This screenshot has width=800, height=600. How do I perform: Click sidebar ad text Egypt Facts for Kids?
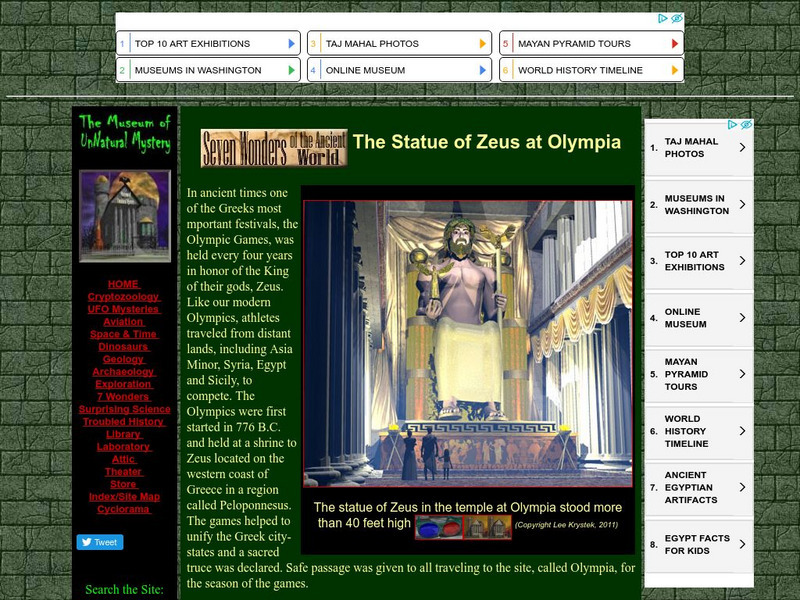coord(696,544)
